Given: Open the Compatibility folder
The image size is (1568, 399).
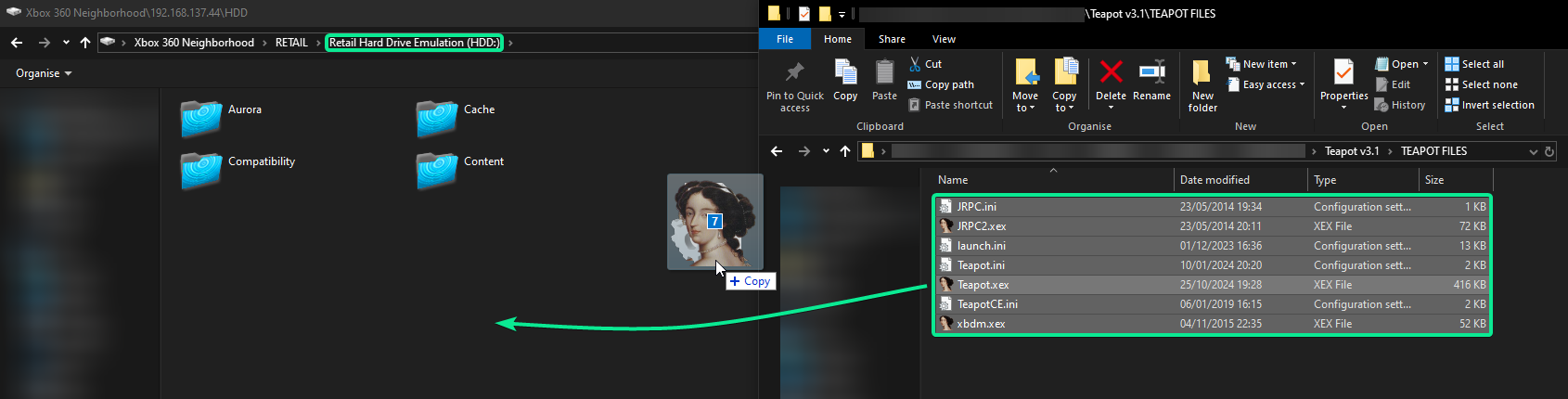Looking at the screenshot, I should click(x=238, y=170).
